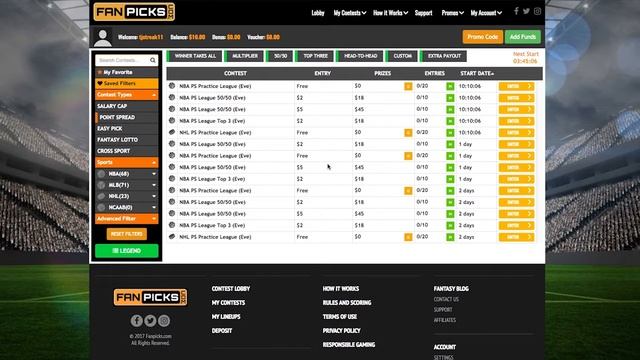Click NBA basketball icon in Sports filter
The image size is (640, 360).
102,174
